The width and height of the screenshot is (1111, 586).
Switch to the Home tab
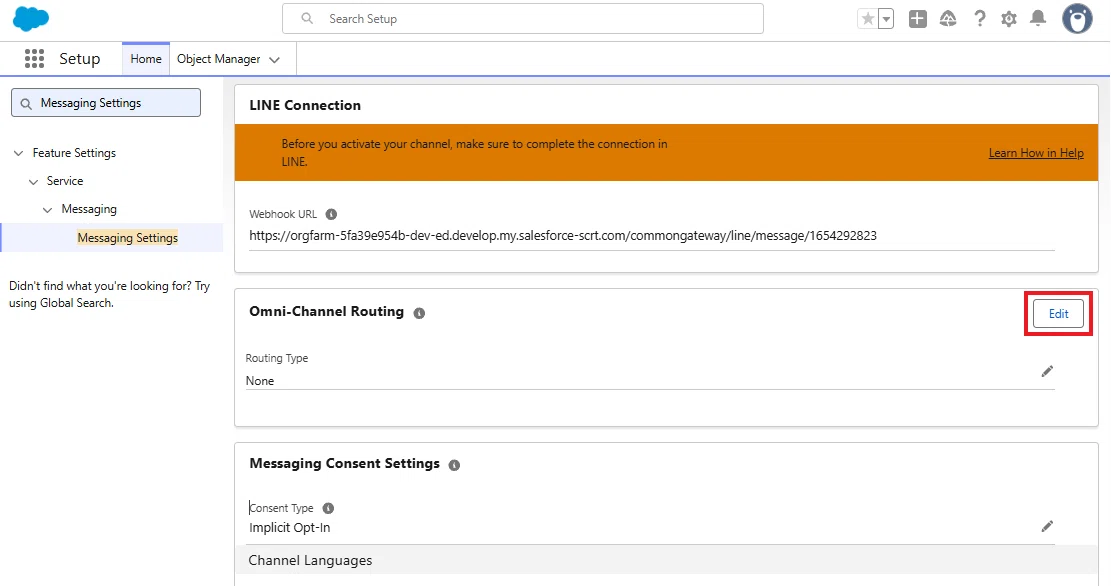(x=146, y=59)
